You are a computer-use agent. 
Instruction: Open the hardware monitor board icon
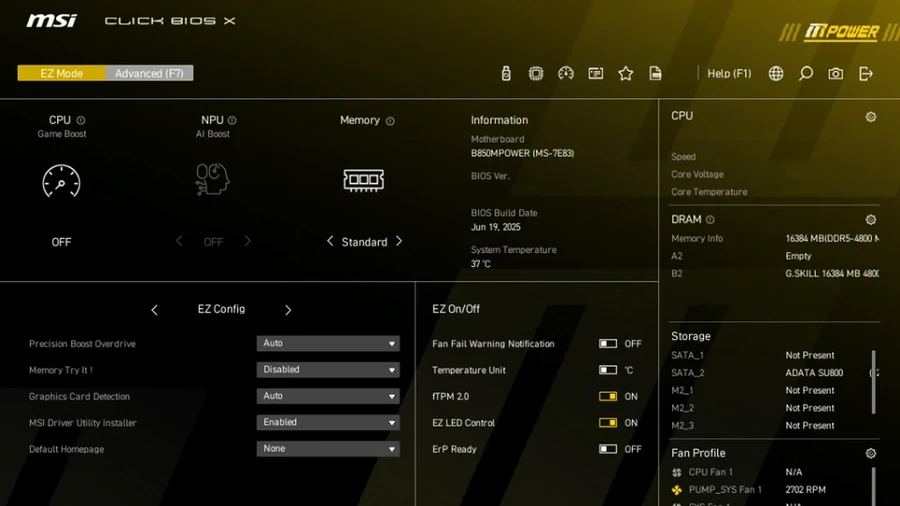pos(596,73)
